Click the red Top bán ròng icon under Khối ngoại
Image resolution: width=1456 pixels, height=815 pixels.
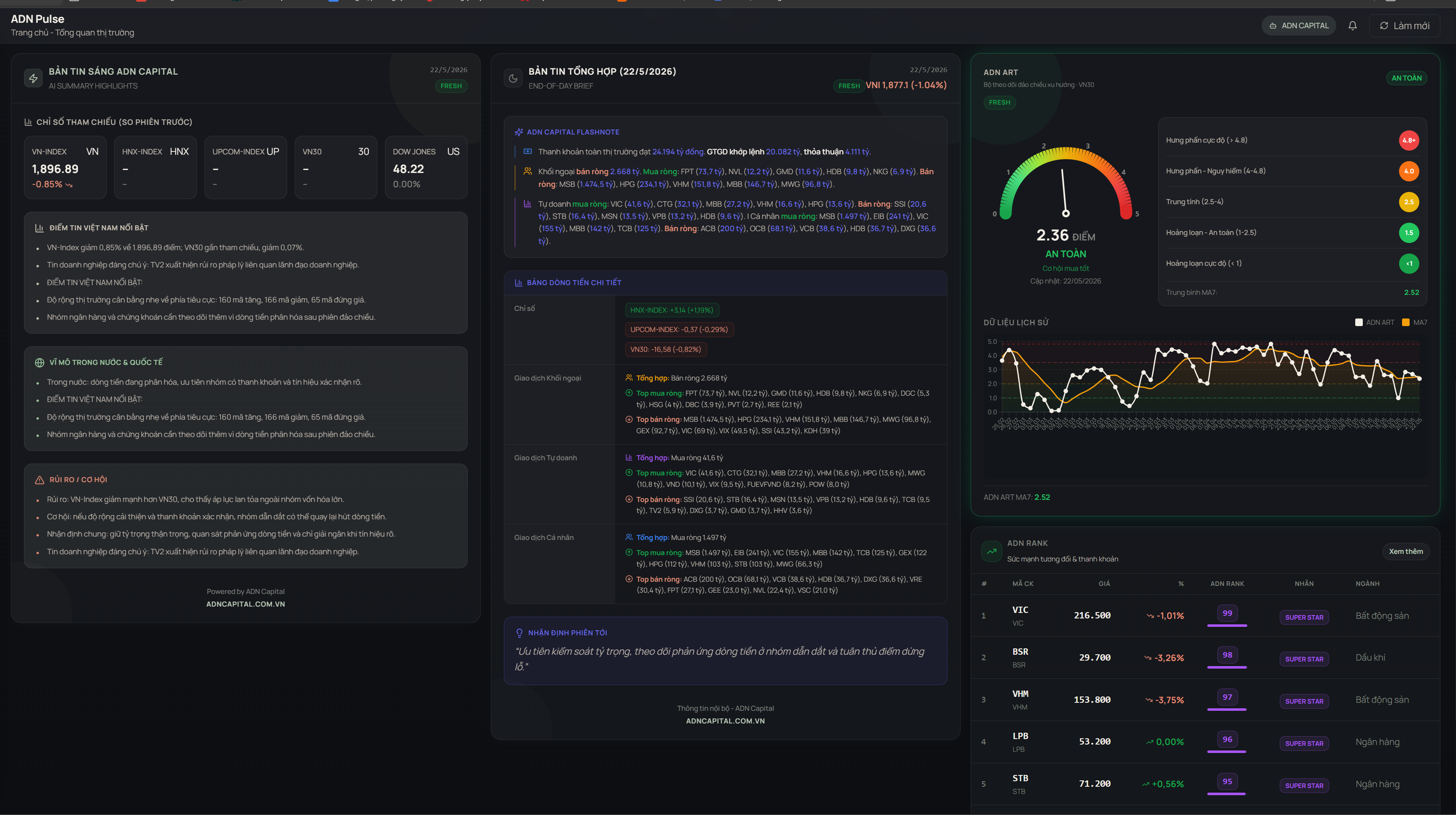tap(629, 419)
